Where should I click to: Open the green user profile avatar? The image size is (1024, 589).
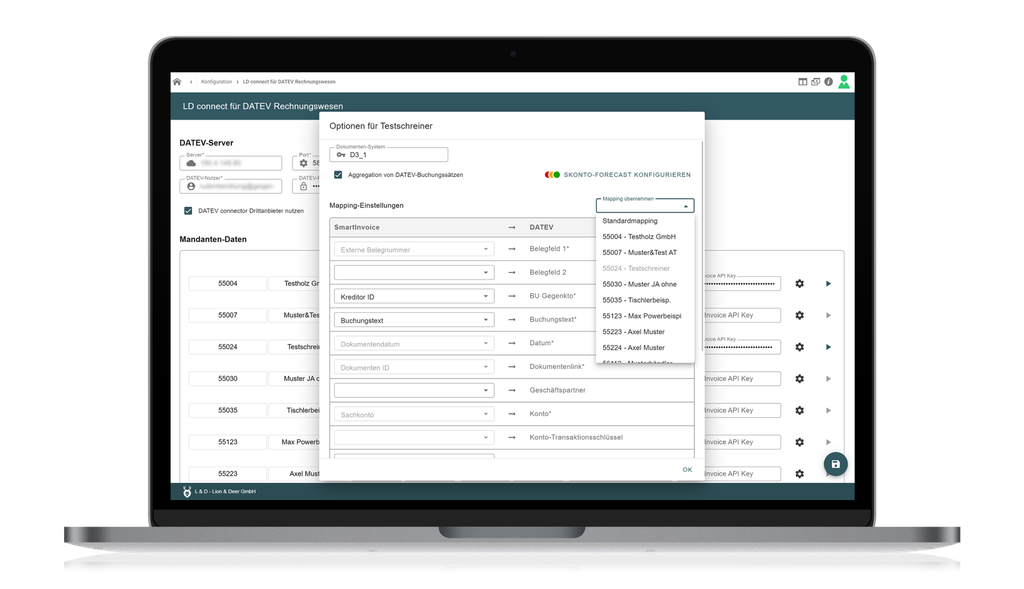point(844,82)
